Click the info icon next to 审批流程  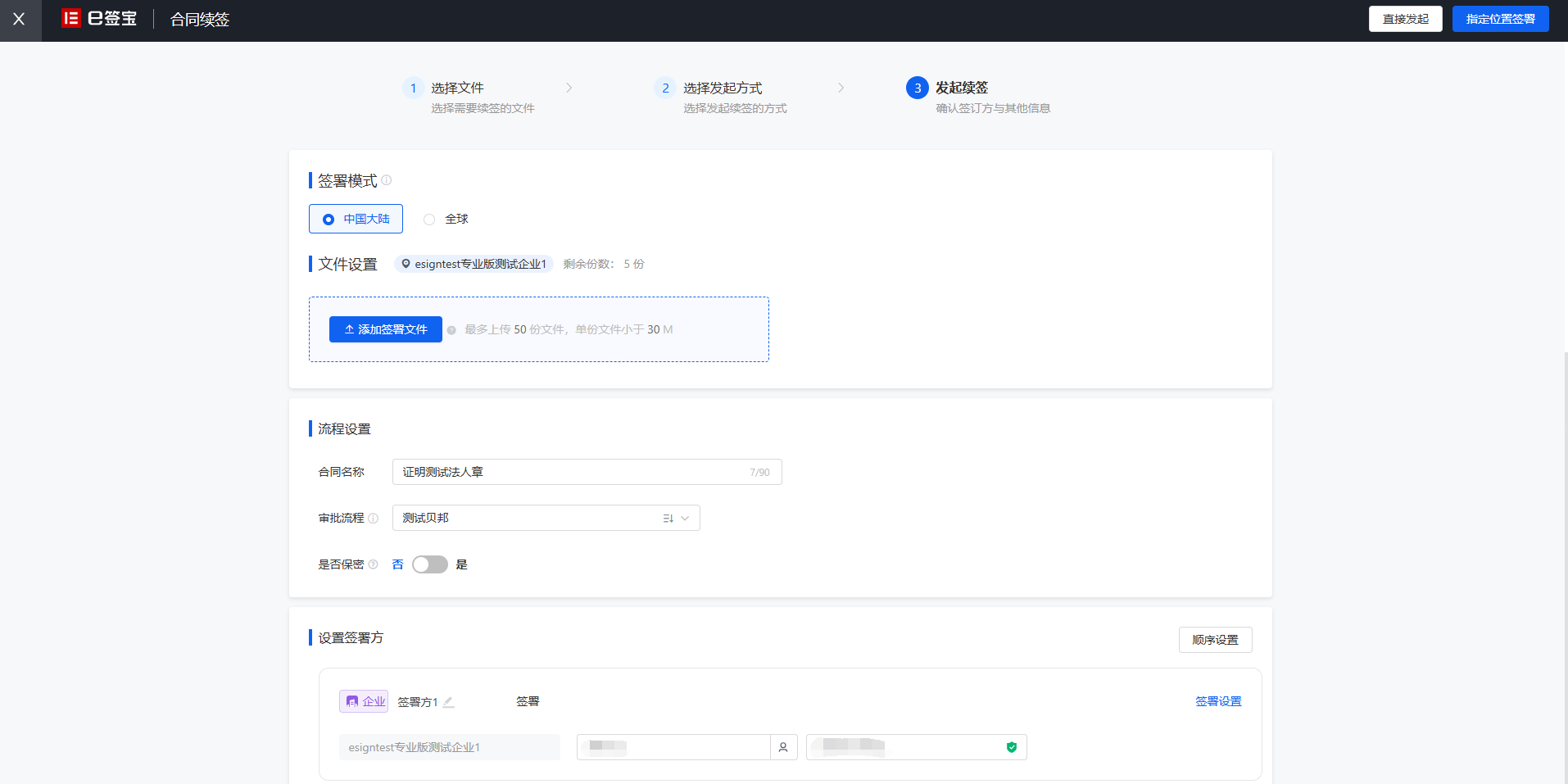click(x=374, y=518)
